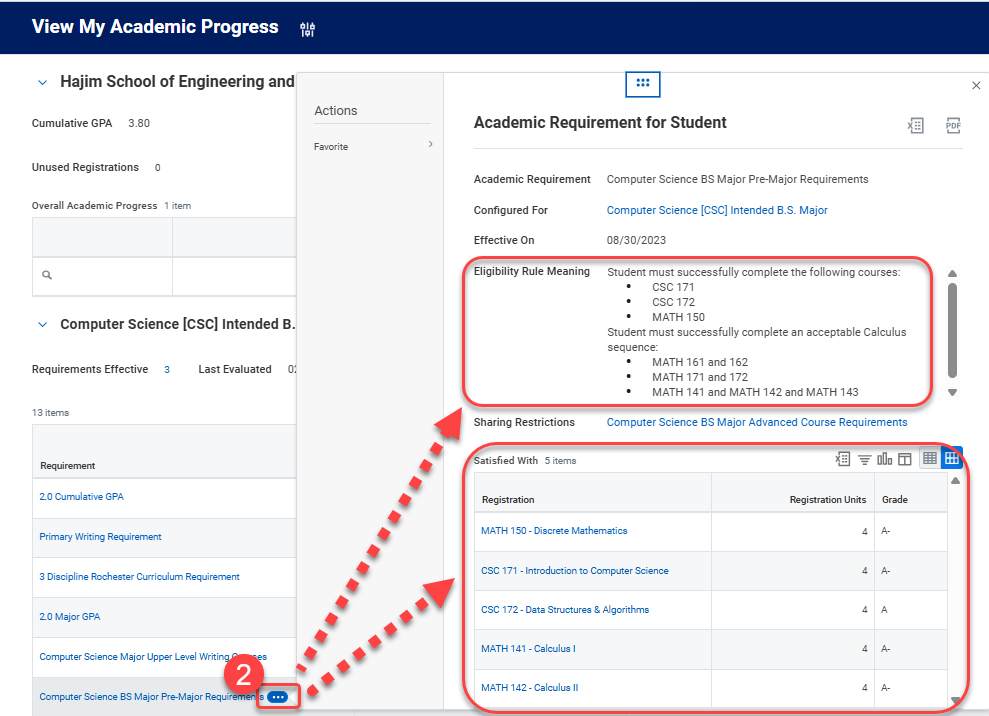This screenshot has height=716, width=989.
Task: Open chart view of Satisfied With table
Action: [884, 459]
